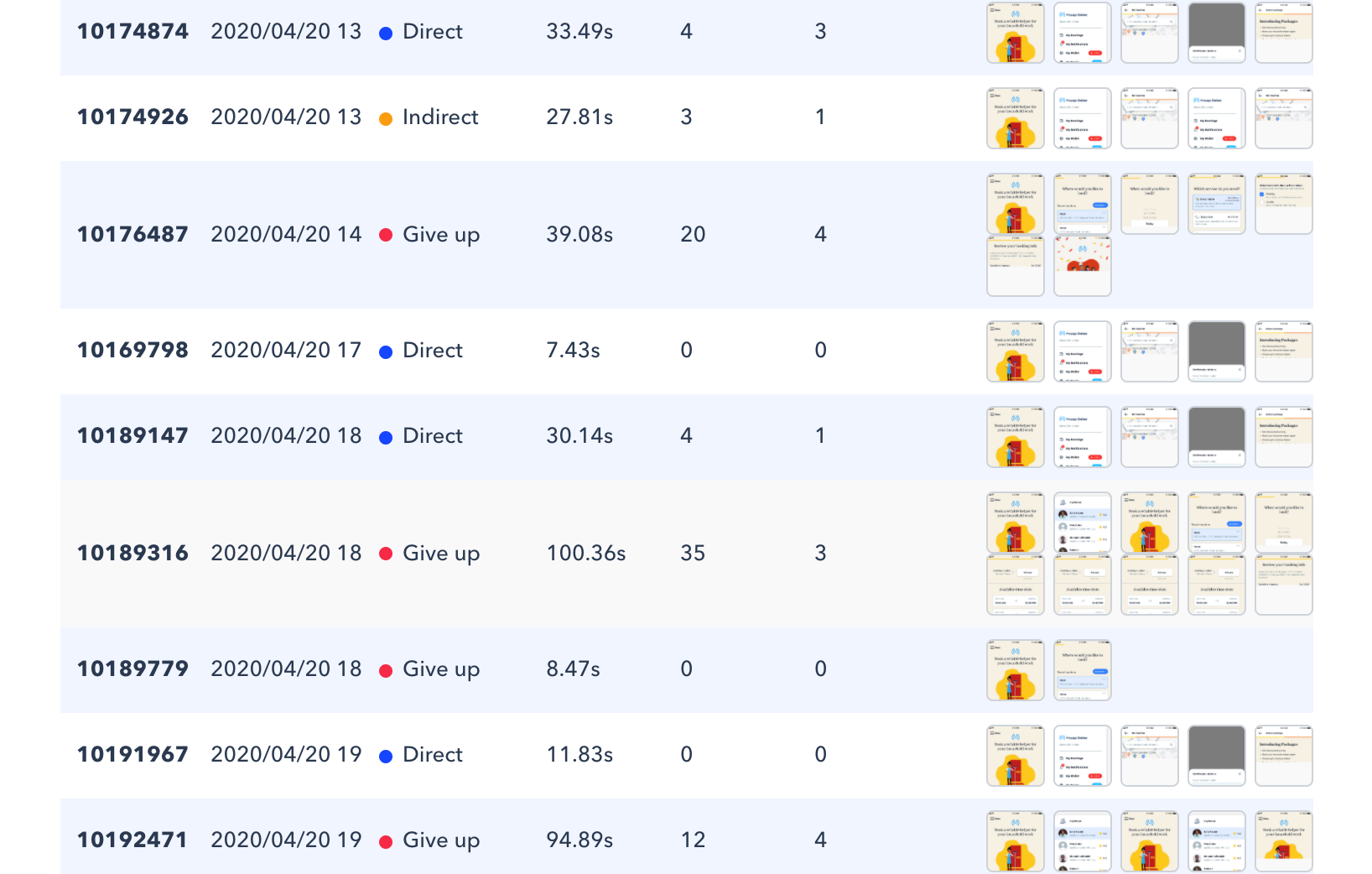Click 'Direct' label in row 10191967
Image resolution: width=1372 pixels, height=874 pixels.
coord(433,755)
